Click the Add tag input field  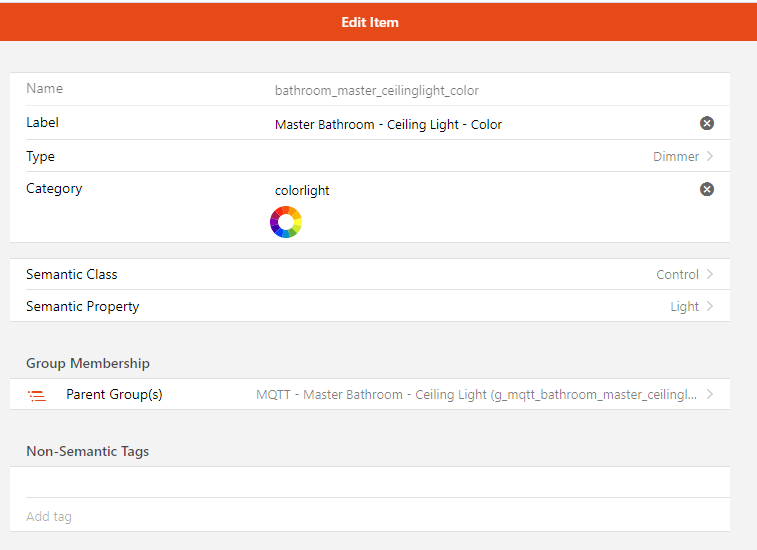[x=370, y=516]
